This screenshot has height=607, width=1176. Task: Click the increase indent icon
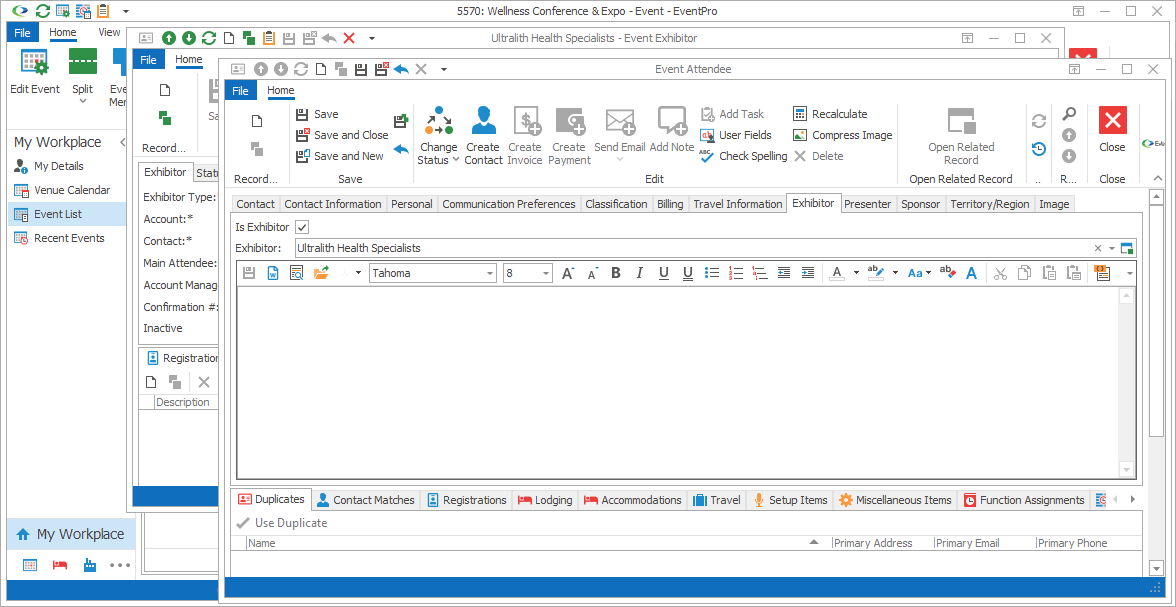coord(808,274)
